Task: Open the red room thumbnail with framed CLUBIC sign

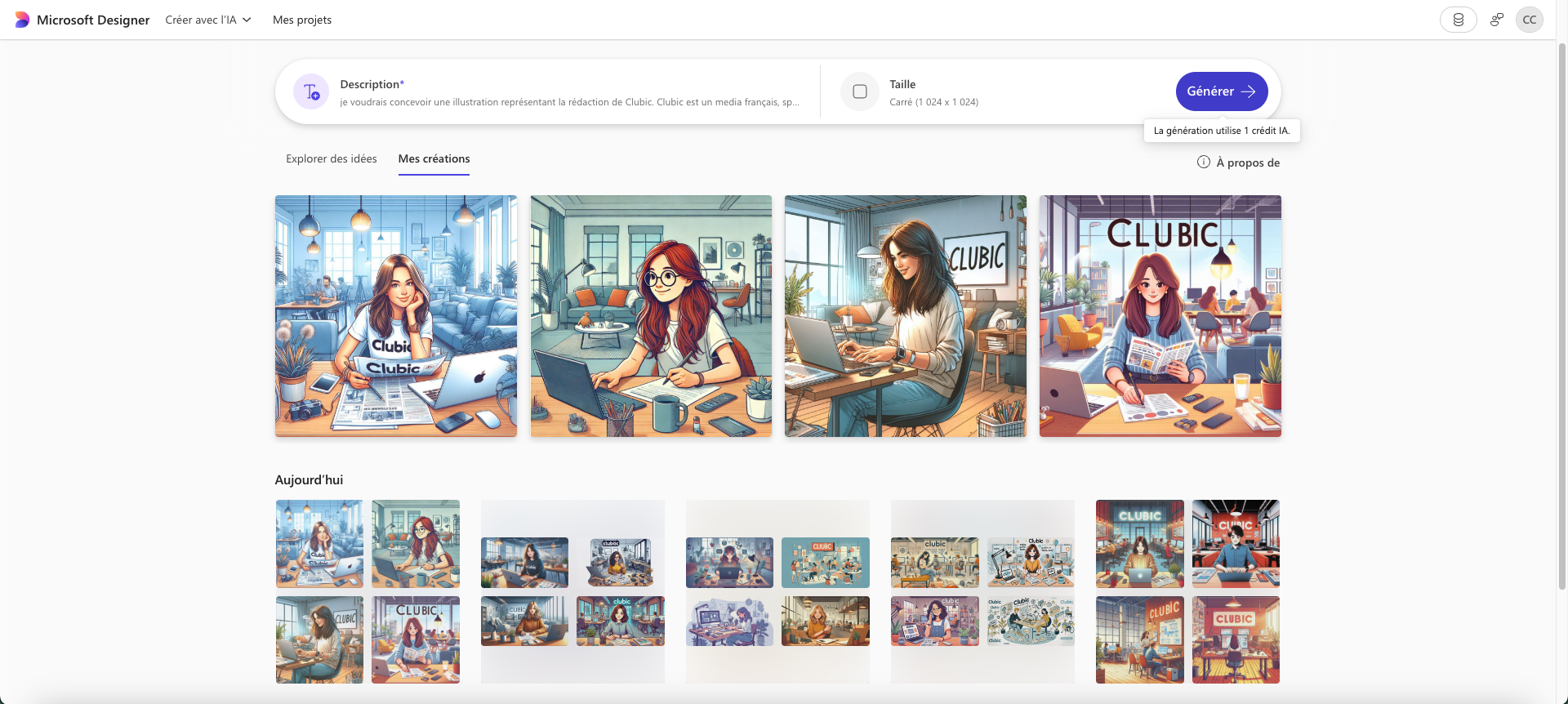Action: [1236, 639]
